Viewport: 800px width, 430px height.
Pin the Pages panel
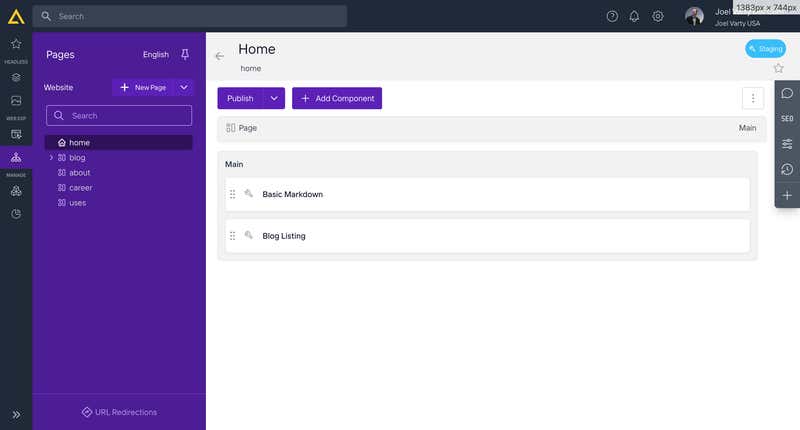(185, 55)
